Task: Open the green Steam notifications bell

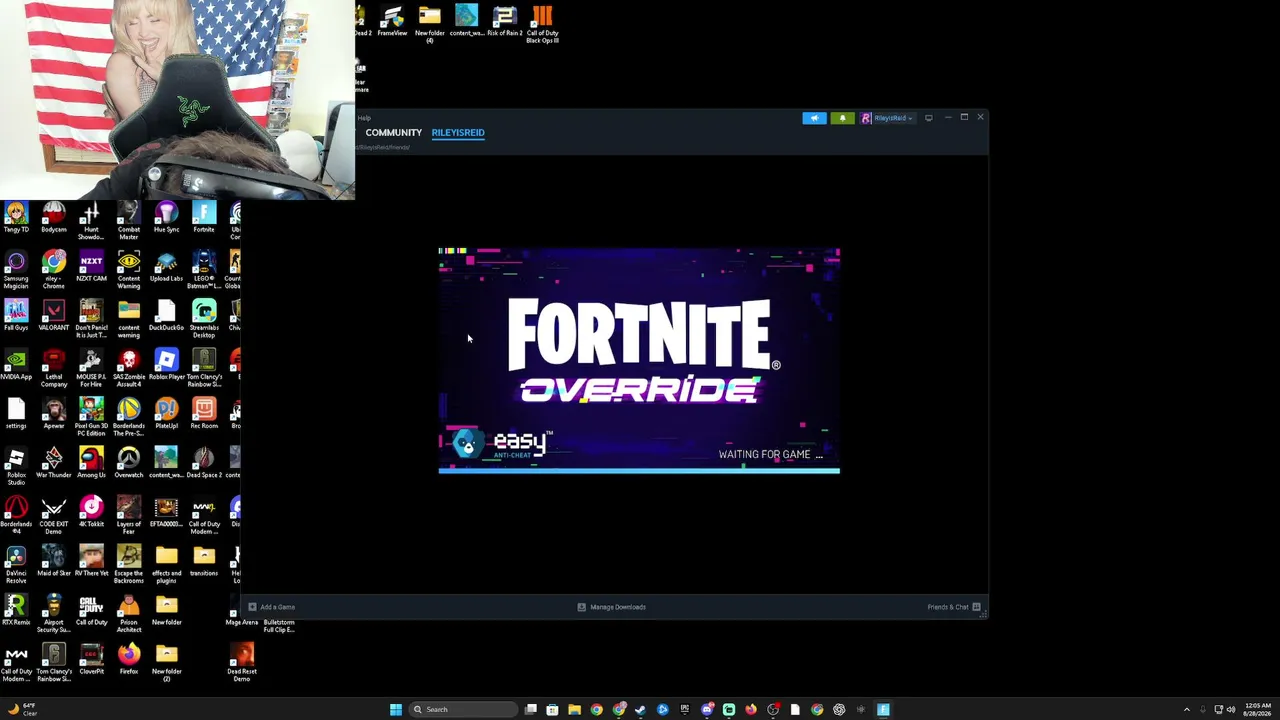Action: click(842, 118)
